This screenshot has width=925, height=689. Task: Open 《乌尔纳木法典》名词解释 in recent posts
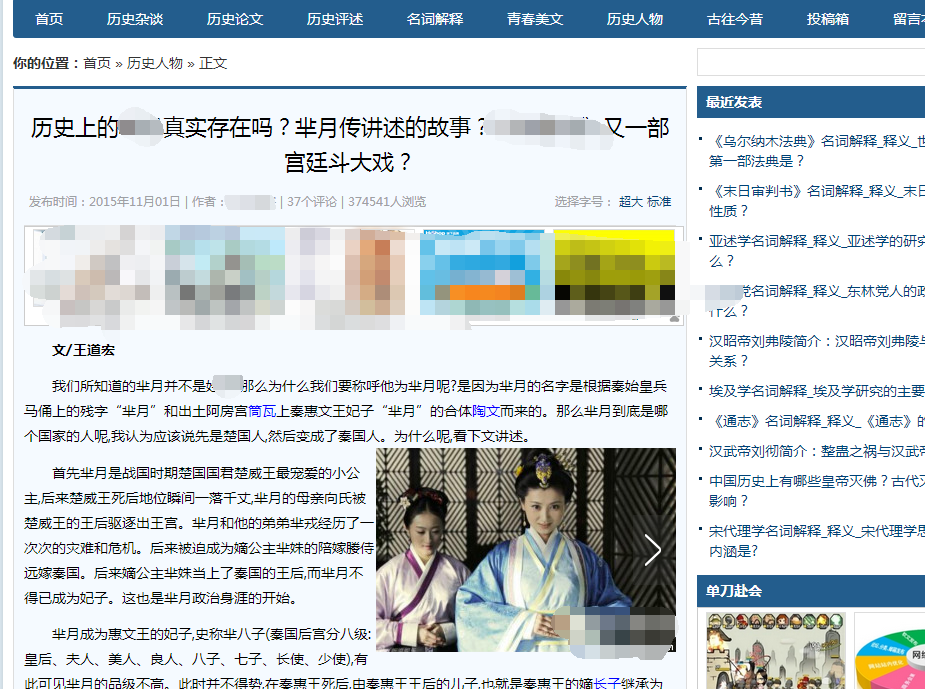(x=816, y=151)
